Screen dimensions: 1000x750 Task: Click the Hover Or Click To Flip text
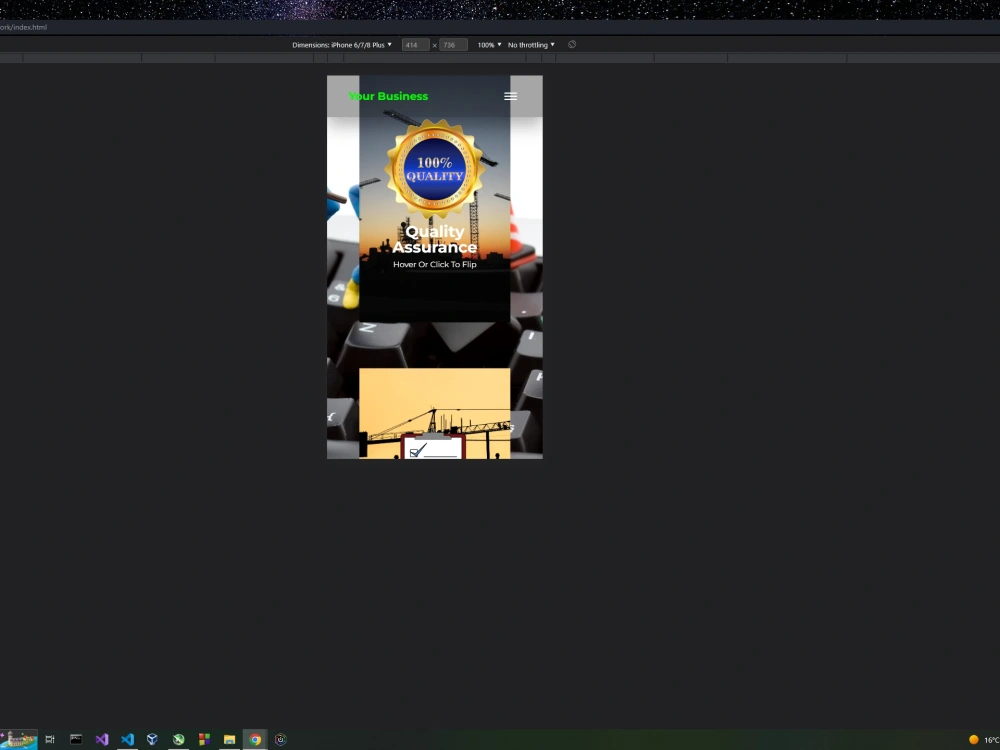click(435, 264)
